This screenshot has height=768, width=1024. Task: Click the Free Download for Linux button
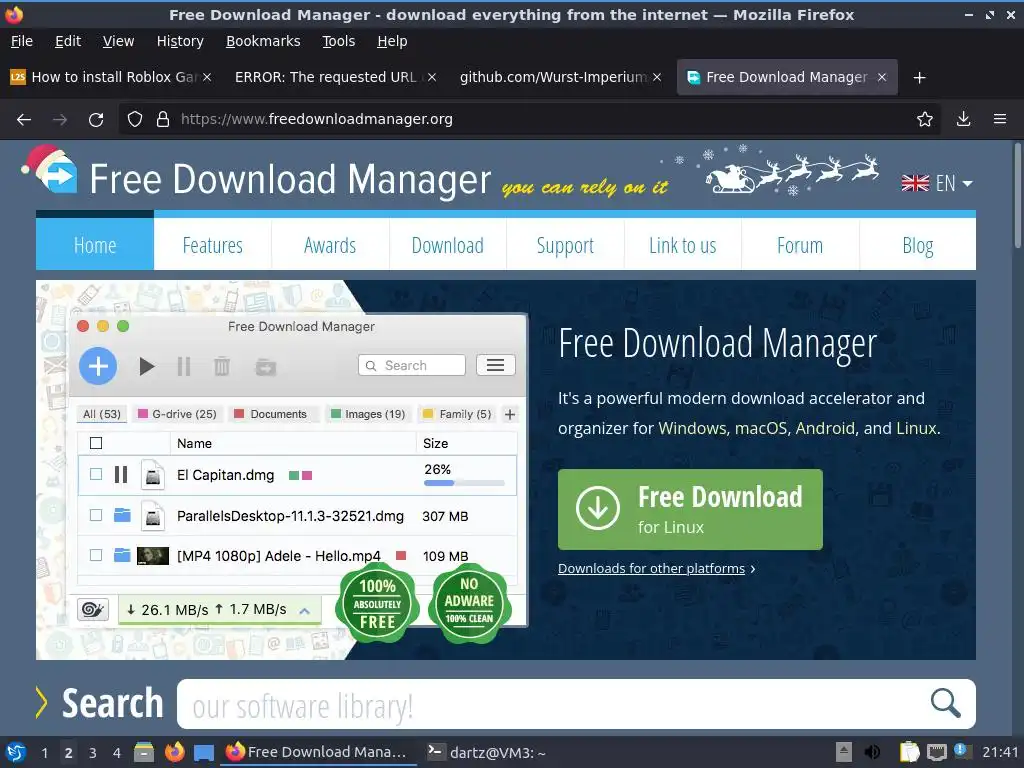(x=690, y=509)
